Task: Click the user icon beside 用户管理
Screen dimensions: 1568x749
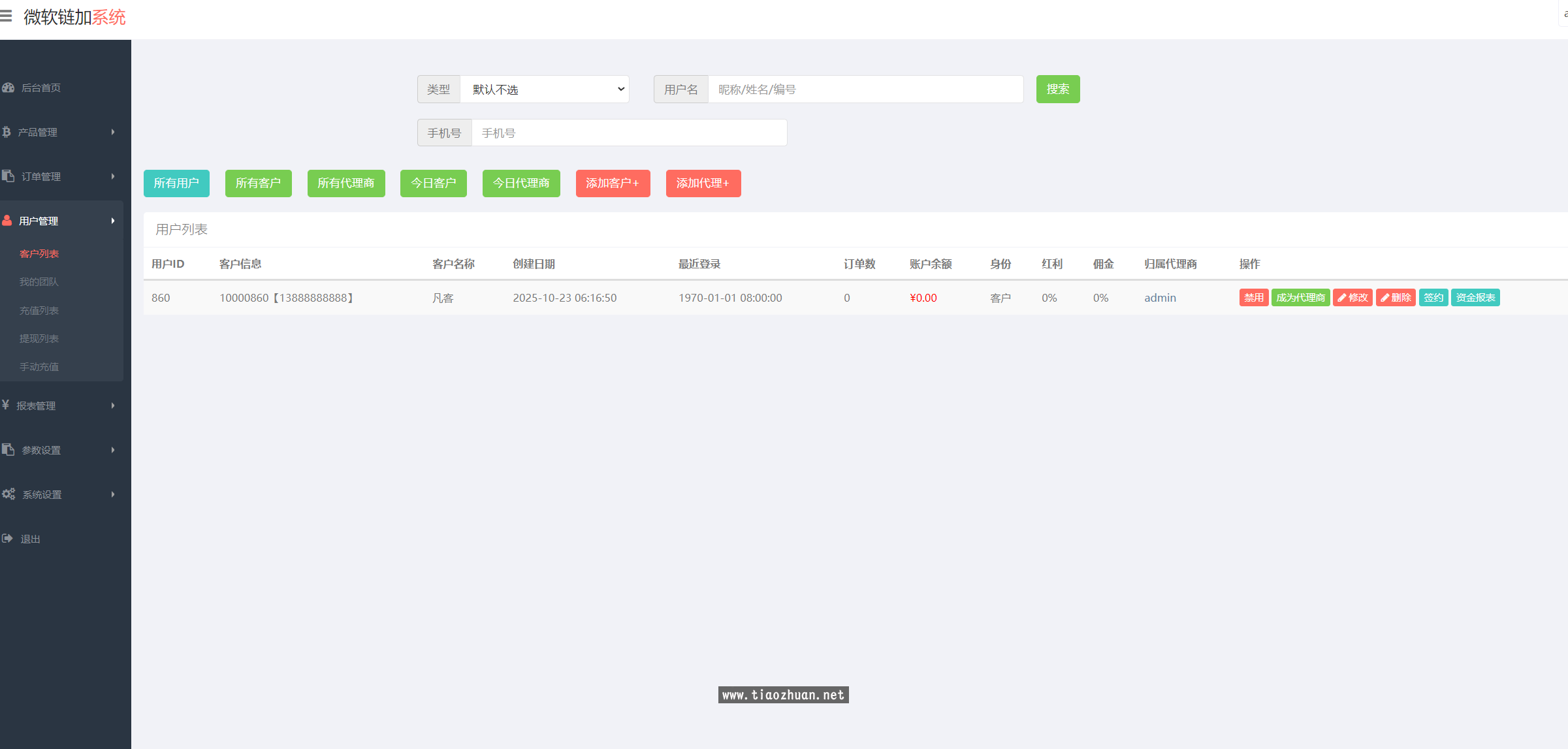Action: (7, 221)
